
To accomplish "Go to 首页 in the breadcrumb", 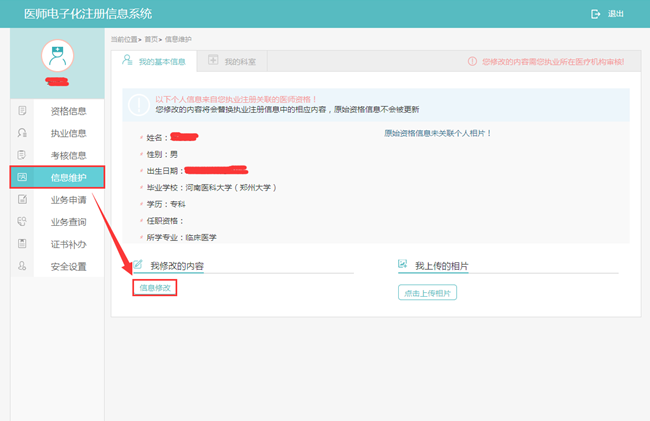I will coord(151,39).
